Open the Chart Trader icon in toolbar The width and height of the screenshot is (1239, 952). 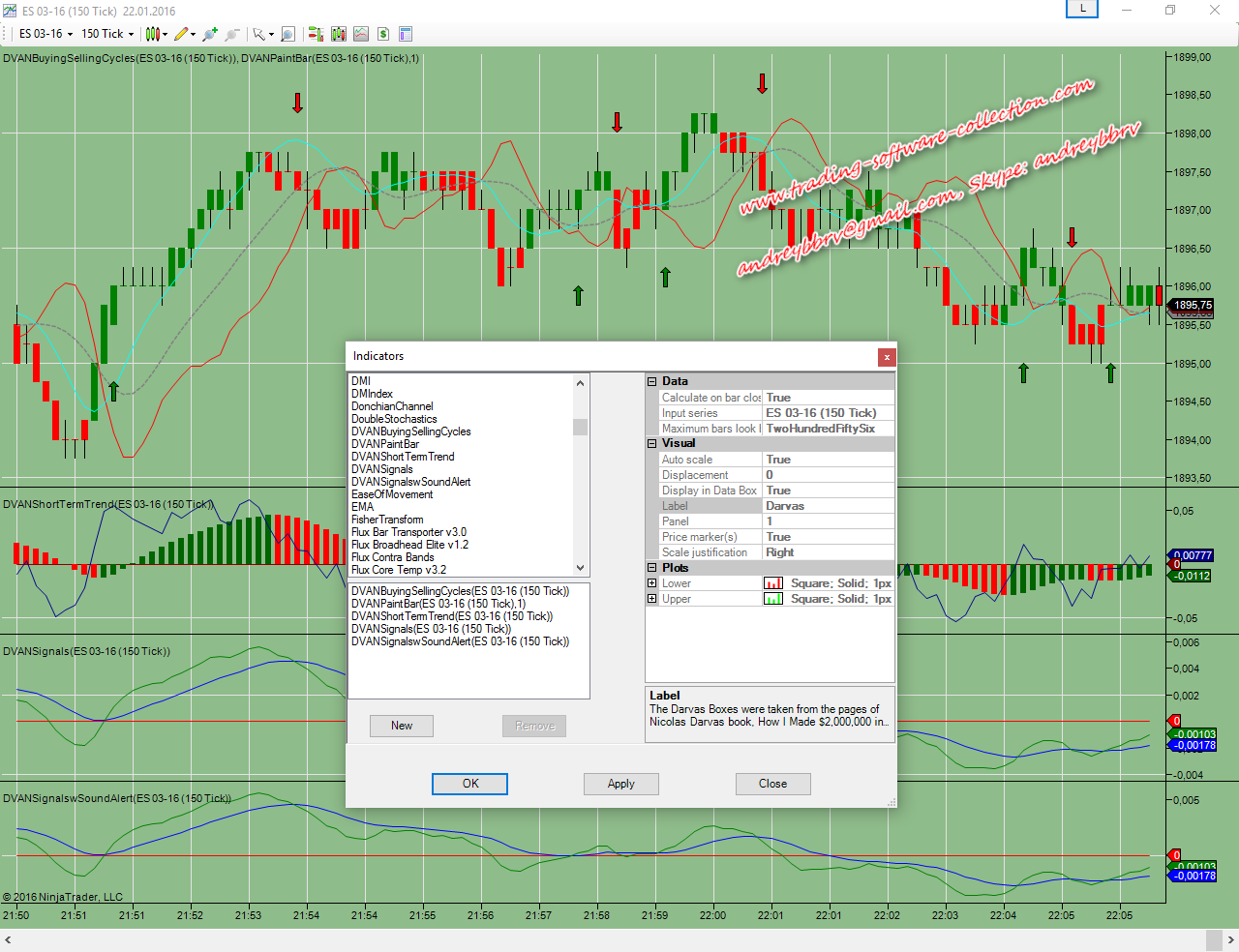click(x=316, y=34)
